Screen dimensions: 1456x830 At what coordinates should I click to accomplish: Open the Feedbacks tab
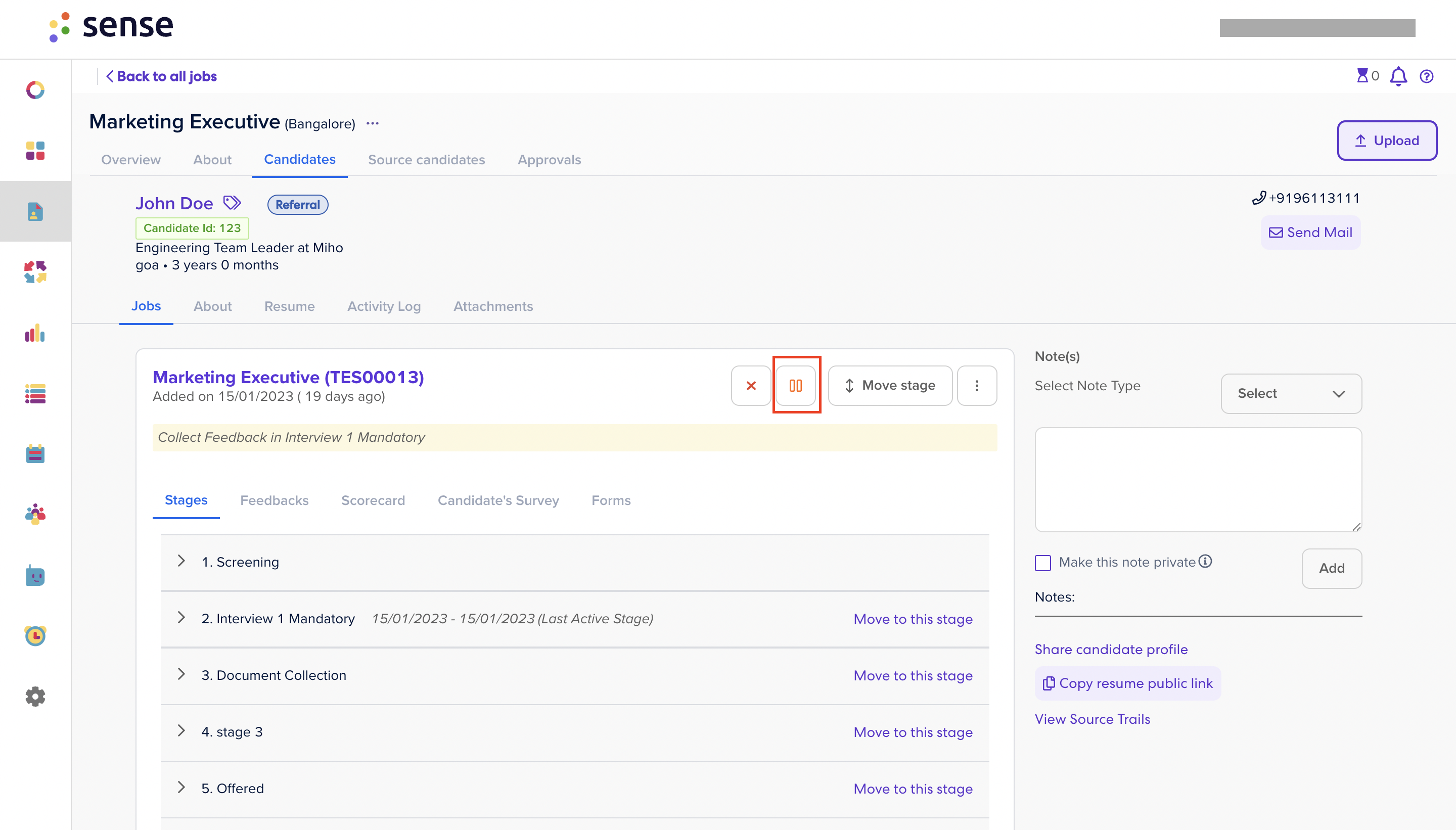pos(274,500)
